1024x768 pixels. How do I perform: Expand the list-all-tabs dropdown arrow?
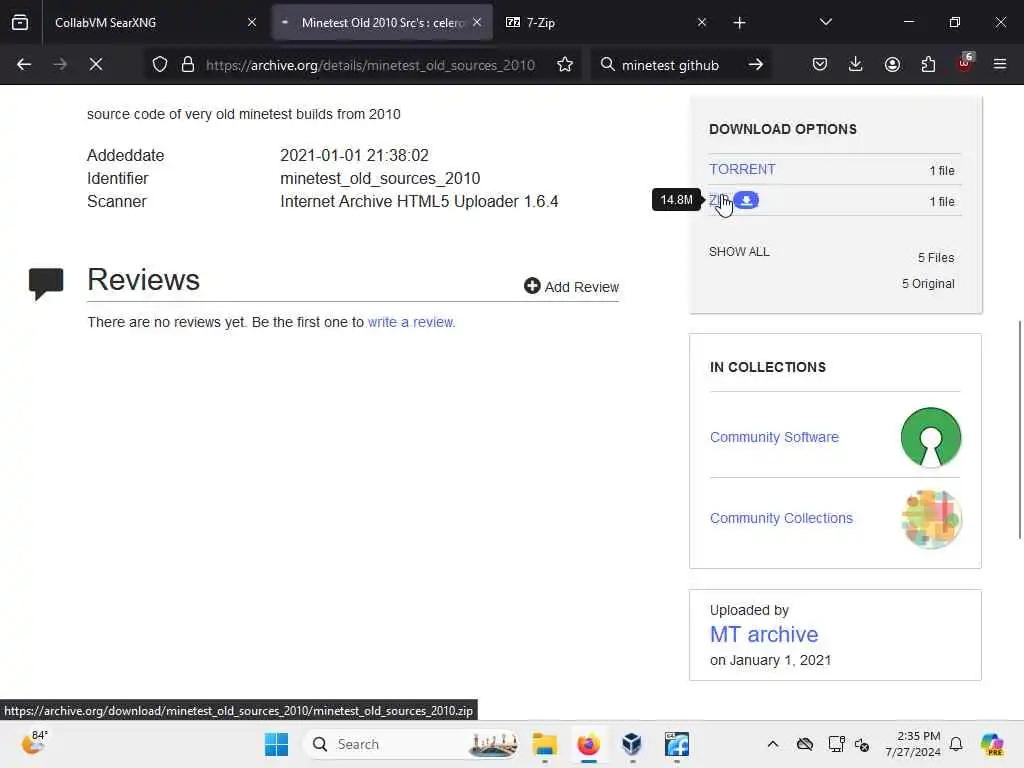825,22
